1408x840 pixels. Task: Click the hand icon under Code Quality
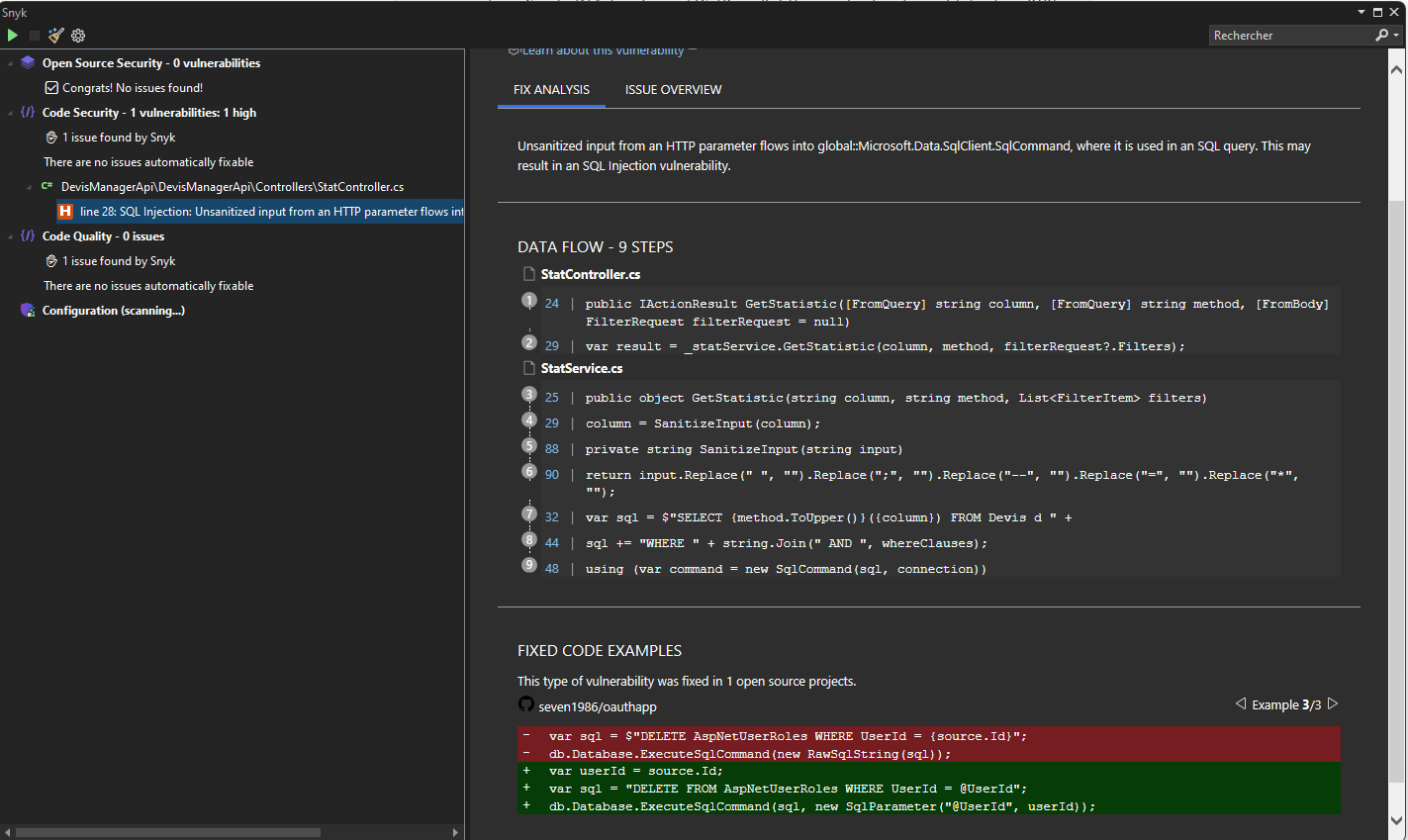51,260
